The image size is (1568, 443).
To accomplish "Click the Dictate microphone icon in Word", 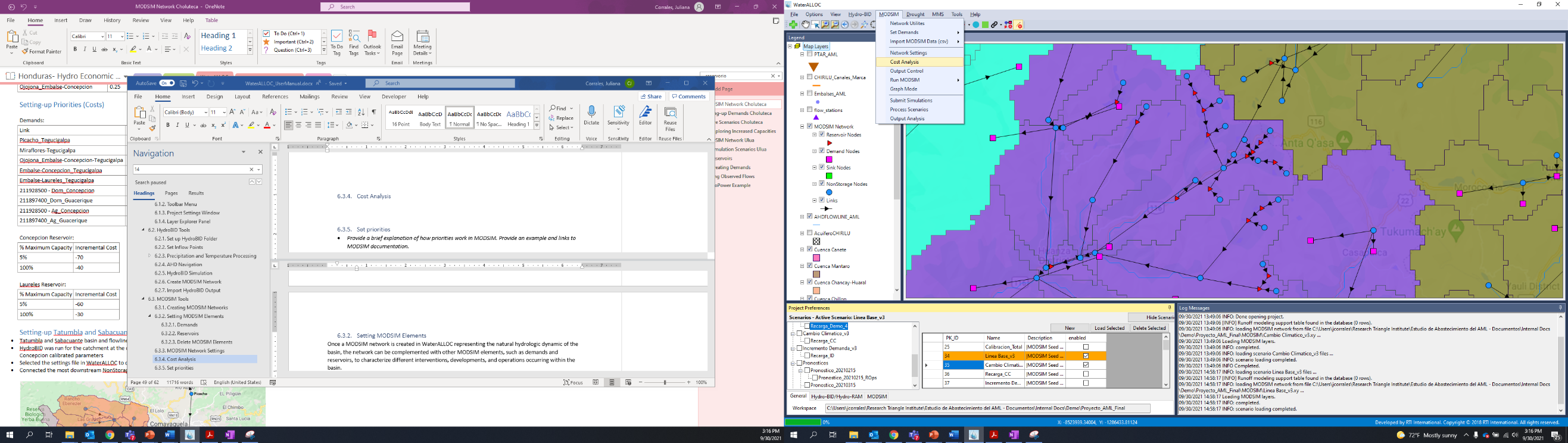I will (591, 116).
